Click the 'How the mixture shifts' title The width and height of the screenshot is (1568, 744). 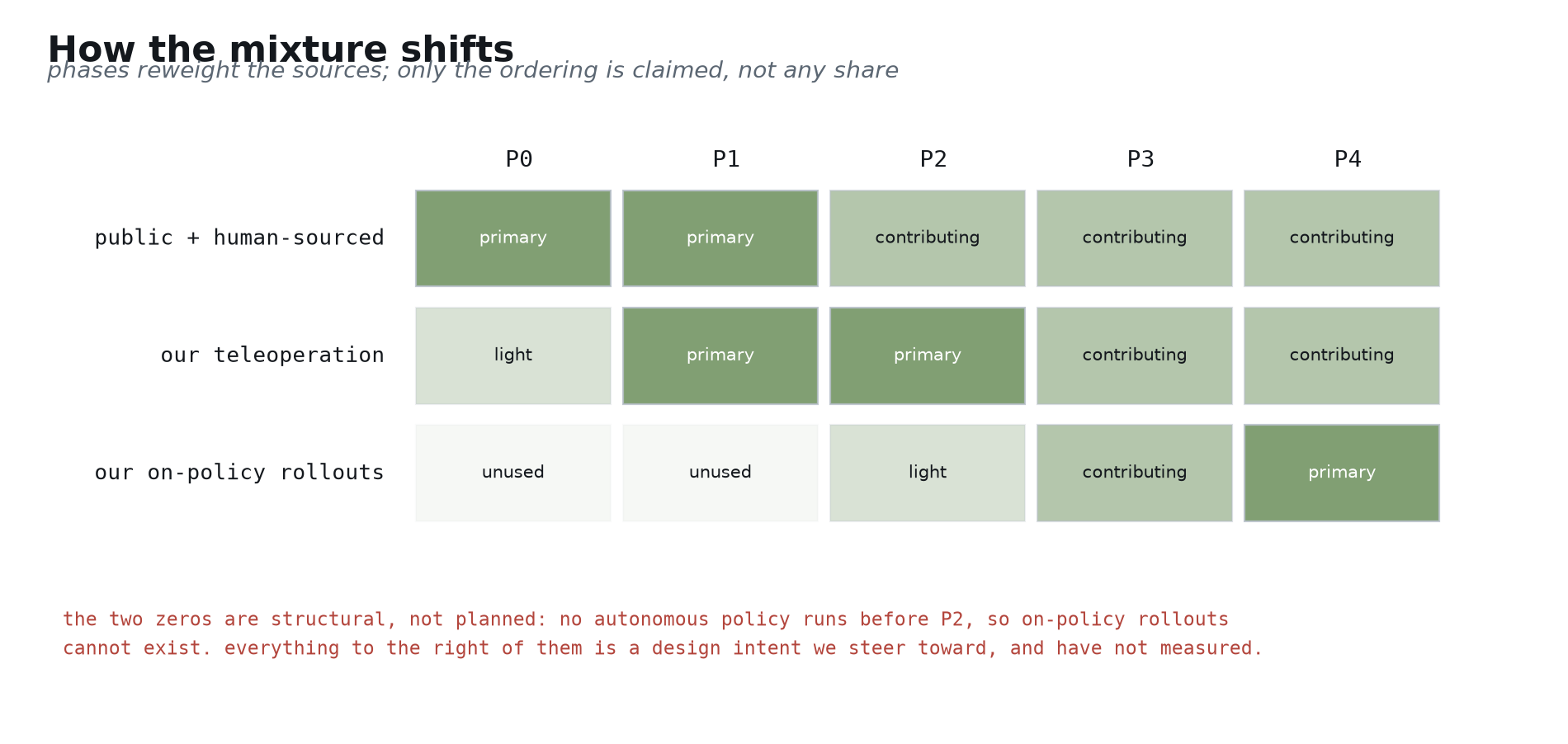tap(281, 49)
